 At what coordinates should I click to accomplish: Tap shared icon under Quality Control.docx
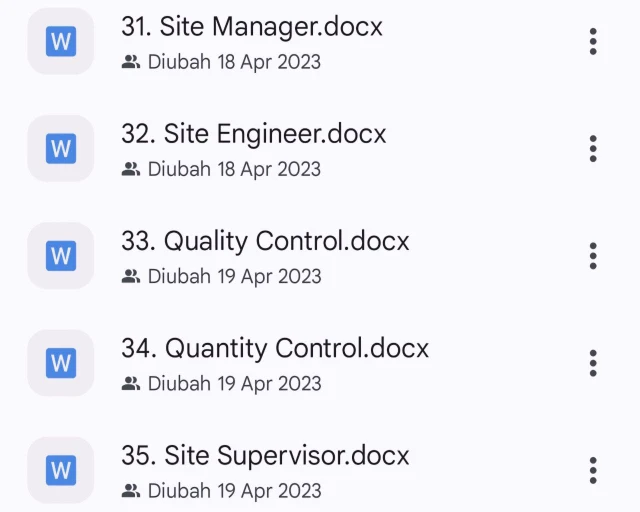(x=130, y=276)
